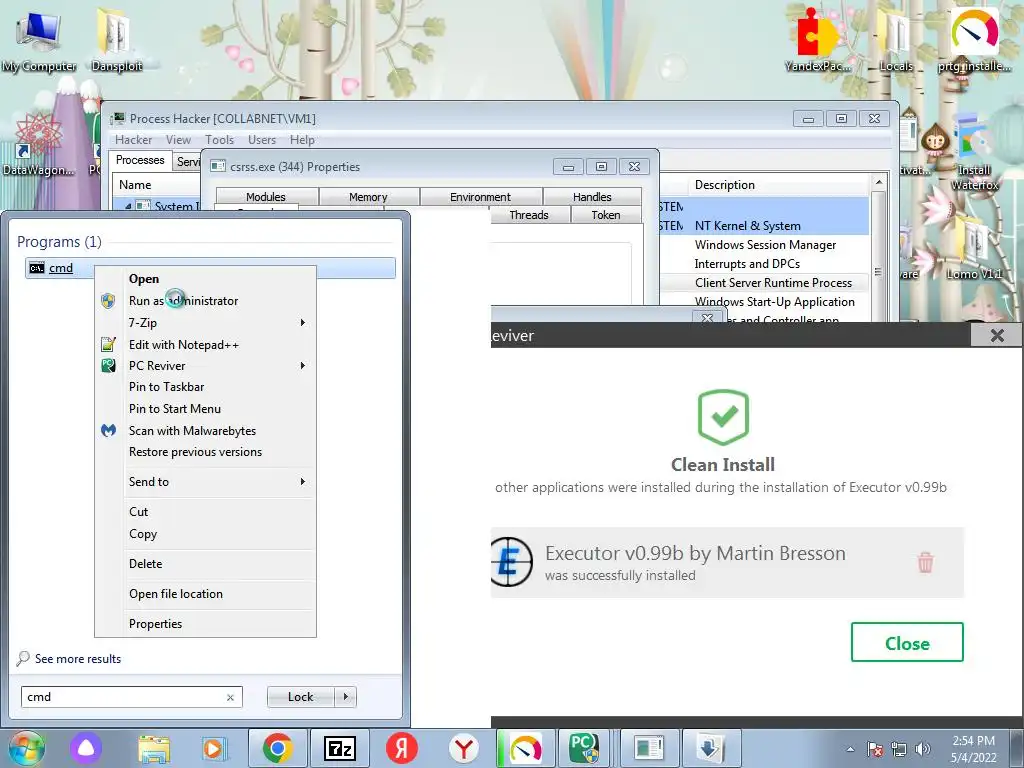Viewport: 1024px width, 768px height.
Task: Switch to Process Hacker taskbar button
Action: tap(648, 748)
